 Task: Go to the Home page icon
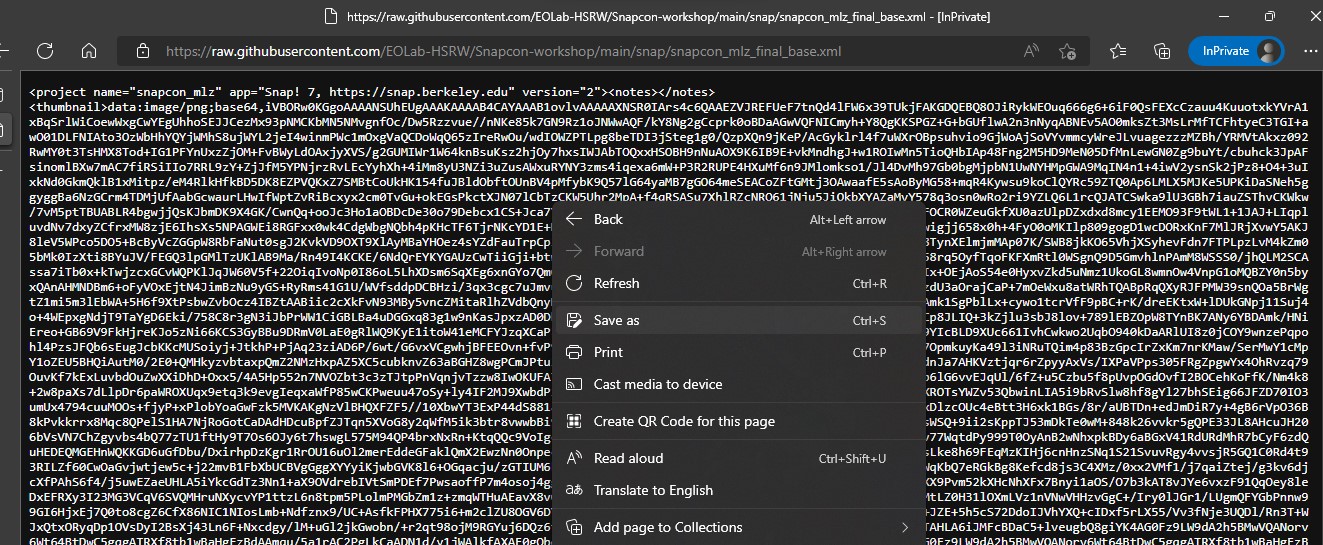(x=89, y=51)
